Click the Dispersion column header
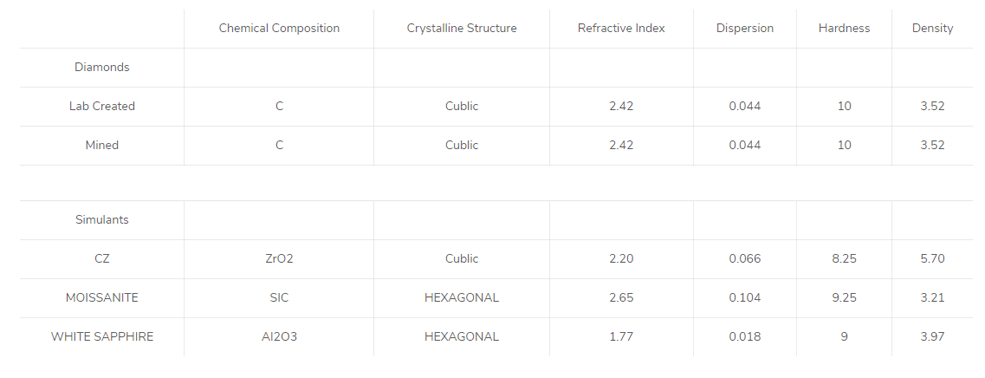 pyautogui.click(x=745, y=28)
